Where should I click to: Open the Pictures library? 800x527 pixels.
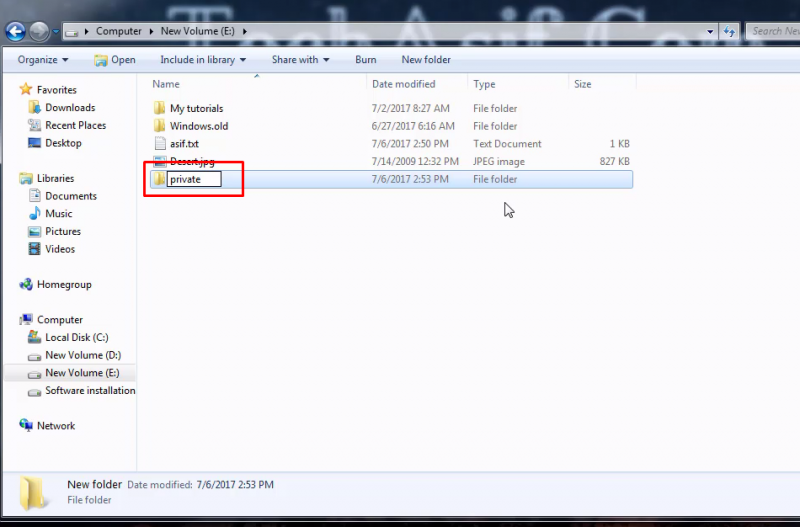pyautogui.click(x=63, y=232)
